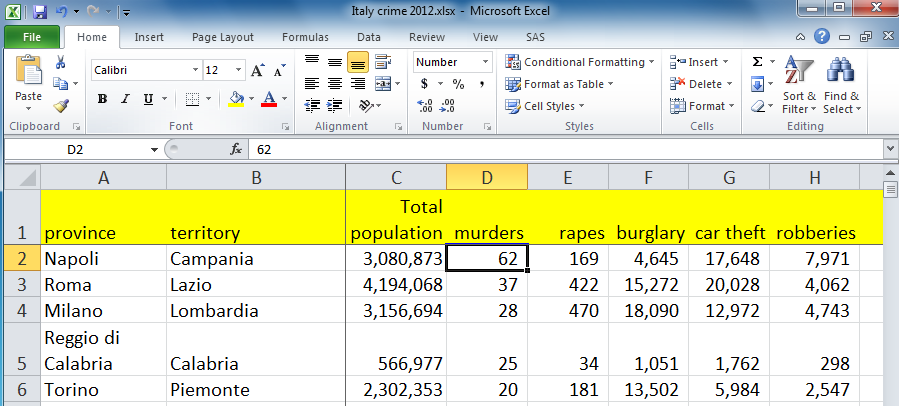The height and width of the screenshot is (406, 899).
Task: Toggle Underline formatting
Action: coord(148,99)
